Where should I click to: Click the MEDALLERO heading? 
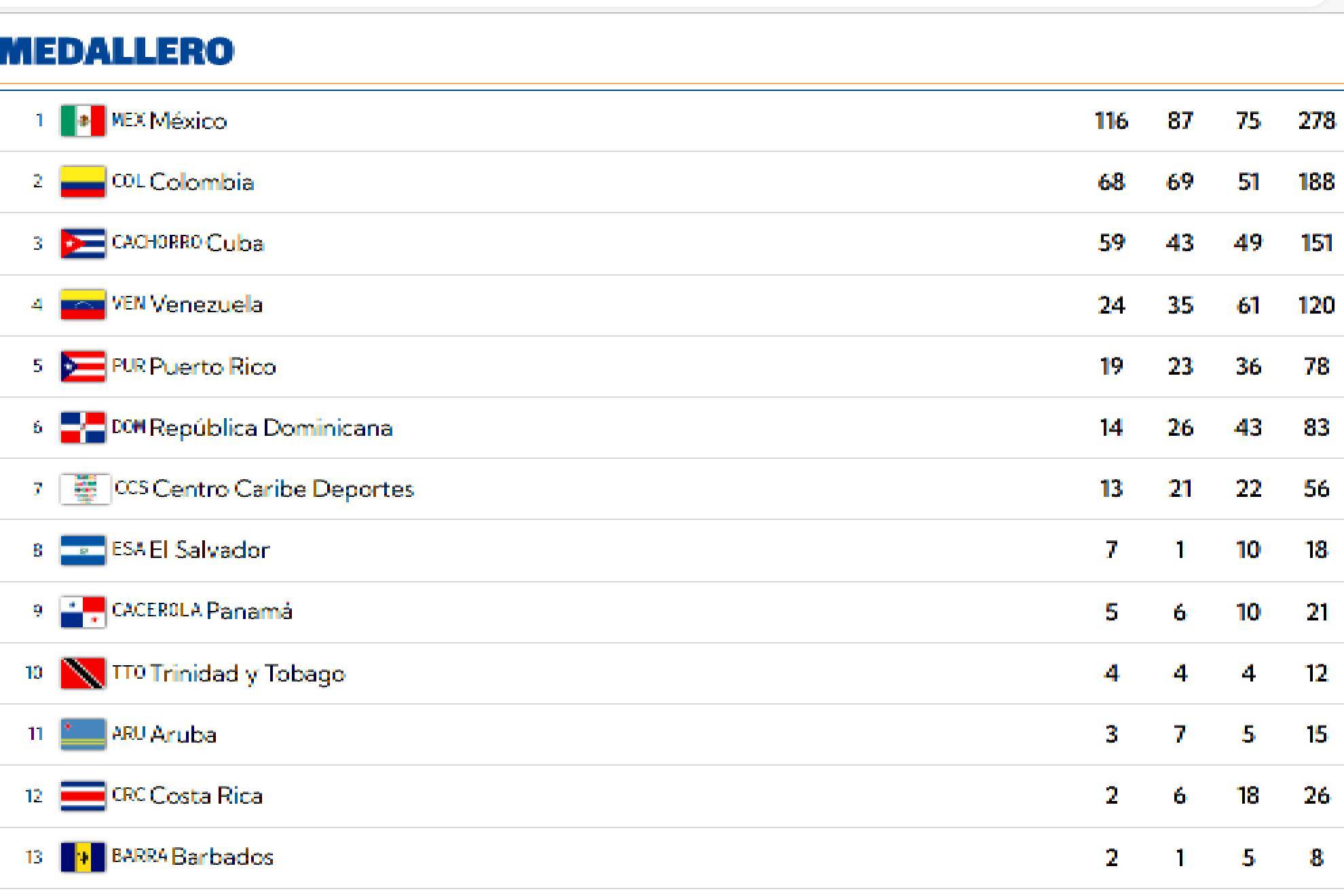(117, 52)
